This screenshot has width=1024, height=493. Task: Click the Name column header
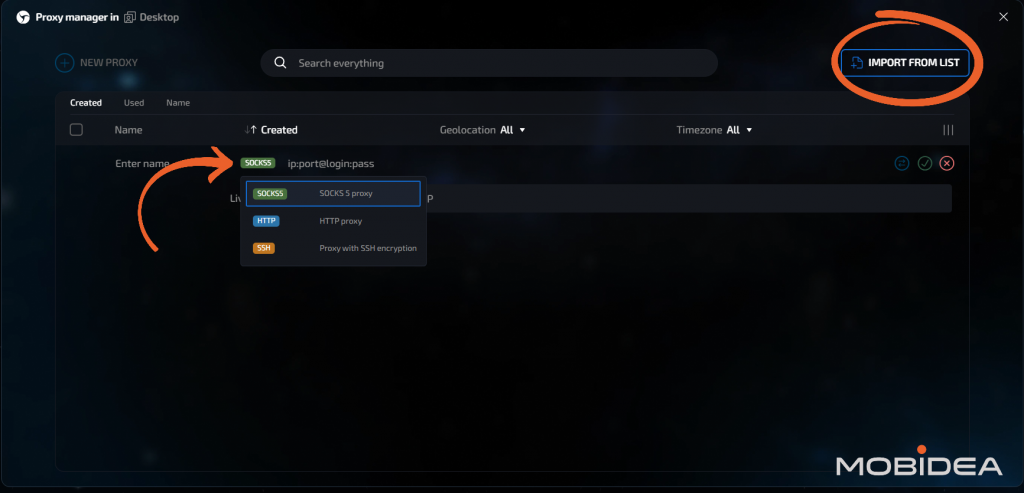(x=129, y=130)
